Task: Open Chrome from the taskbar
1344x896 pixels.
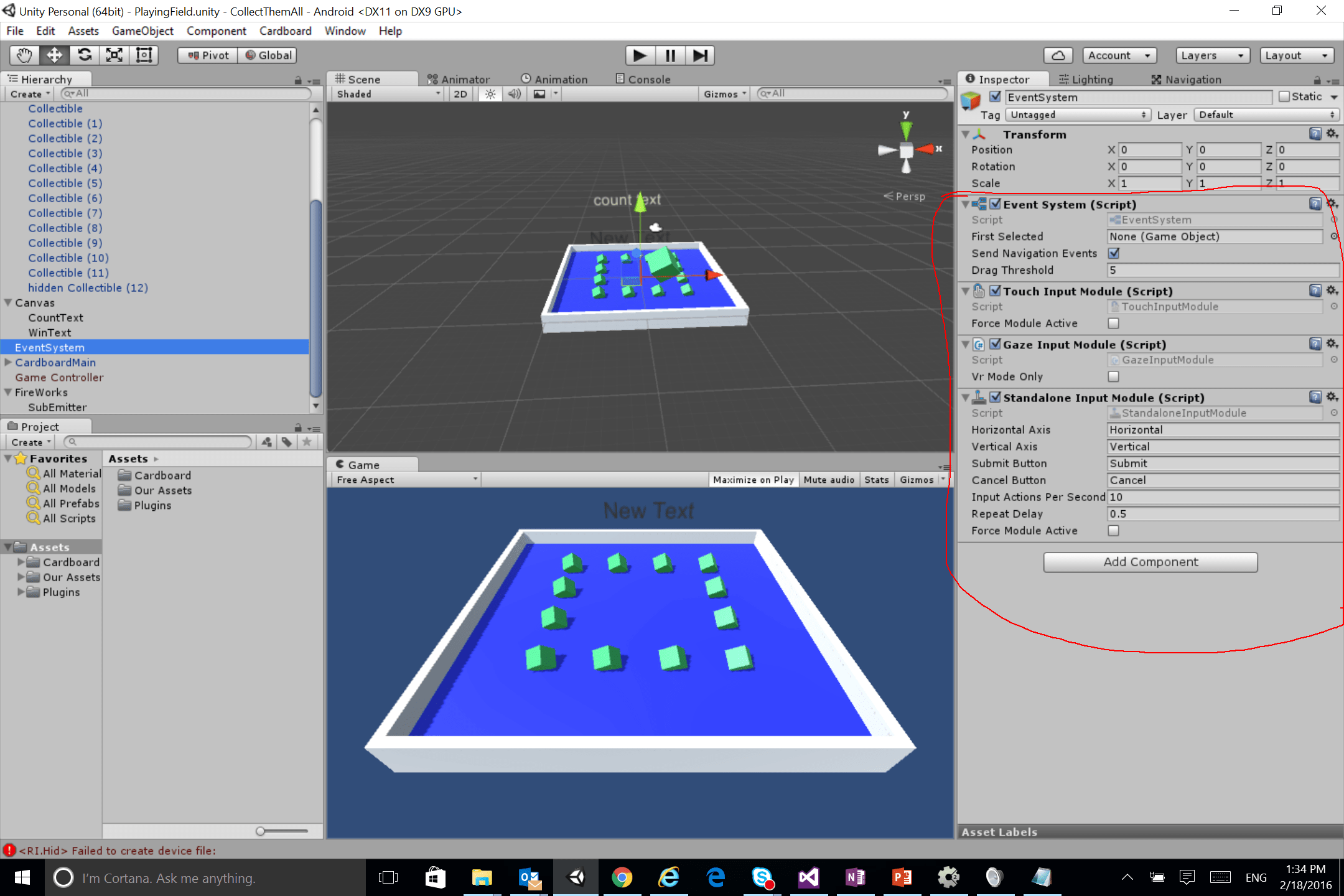Action: pyautogui.click(x=622, y=877)
